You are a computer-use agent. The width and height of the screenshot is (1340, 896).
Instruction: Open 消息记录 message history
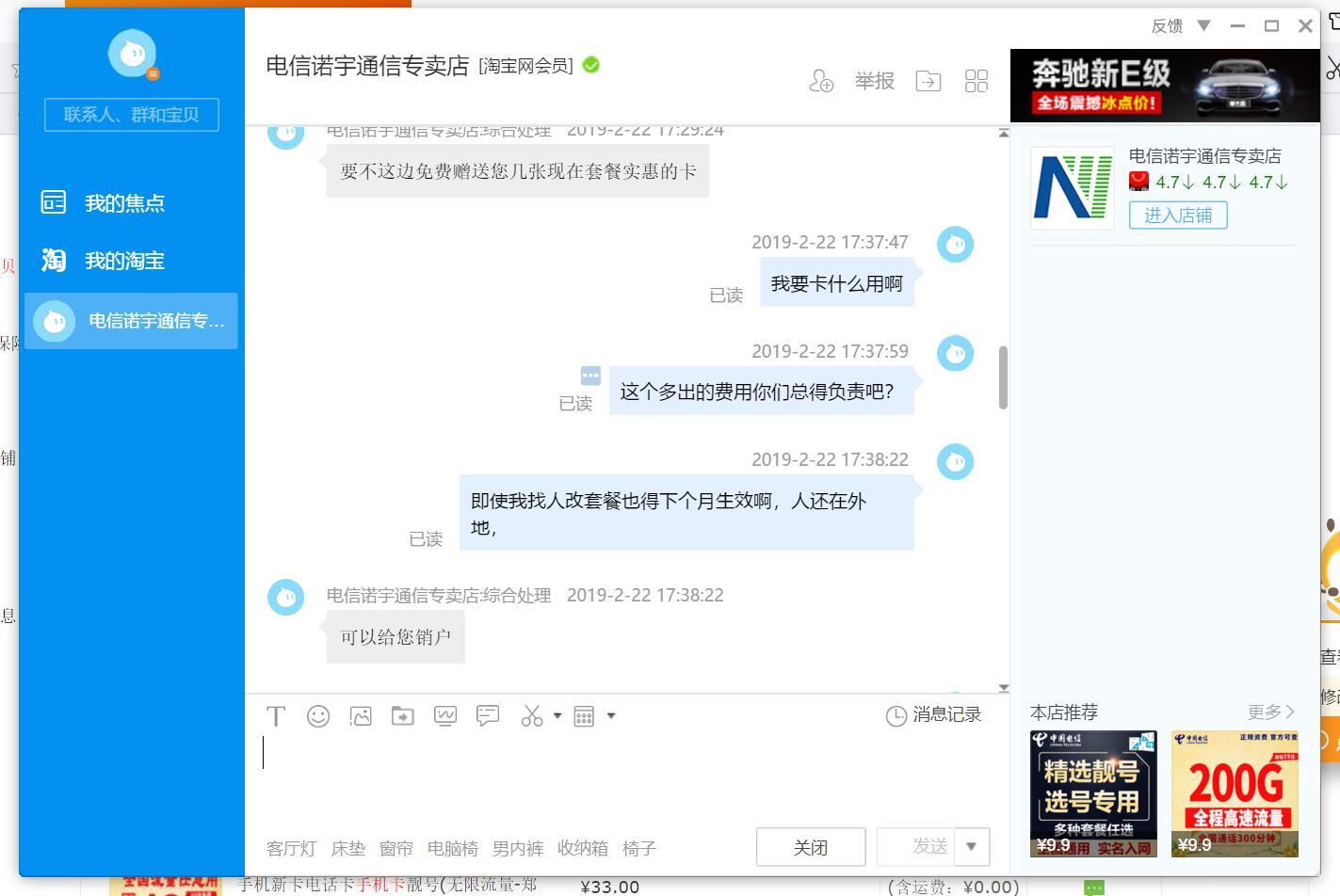pyautogui.click(x=933, y=715)
